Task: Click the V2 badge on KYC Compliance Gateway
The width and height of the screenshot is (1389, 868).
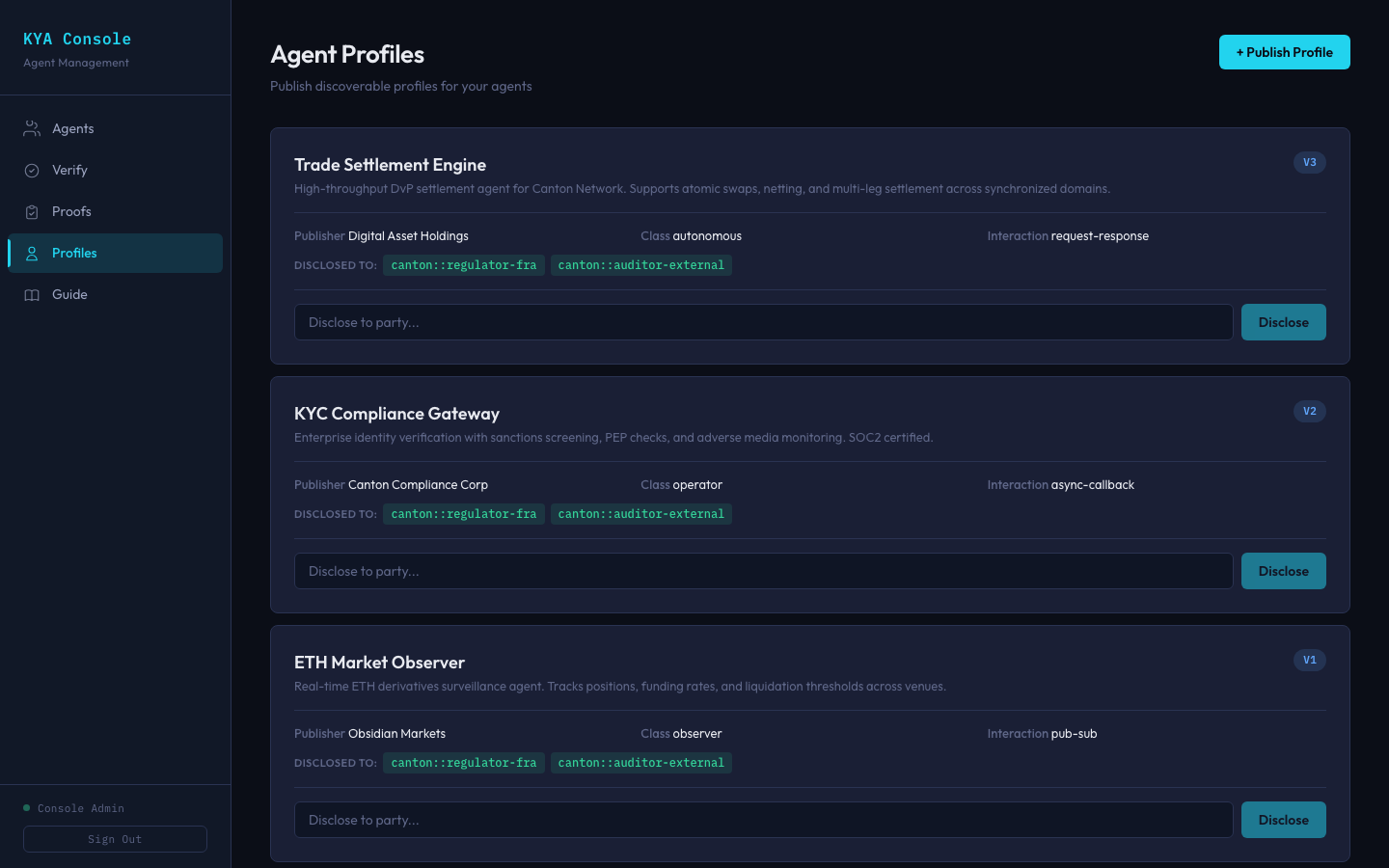Action: click(x=1309, y=411)
